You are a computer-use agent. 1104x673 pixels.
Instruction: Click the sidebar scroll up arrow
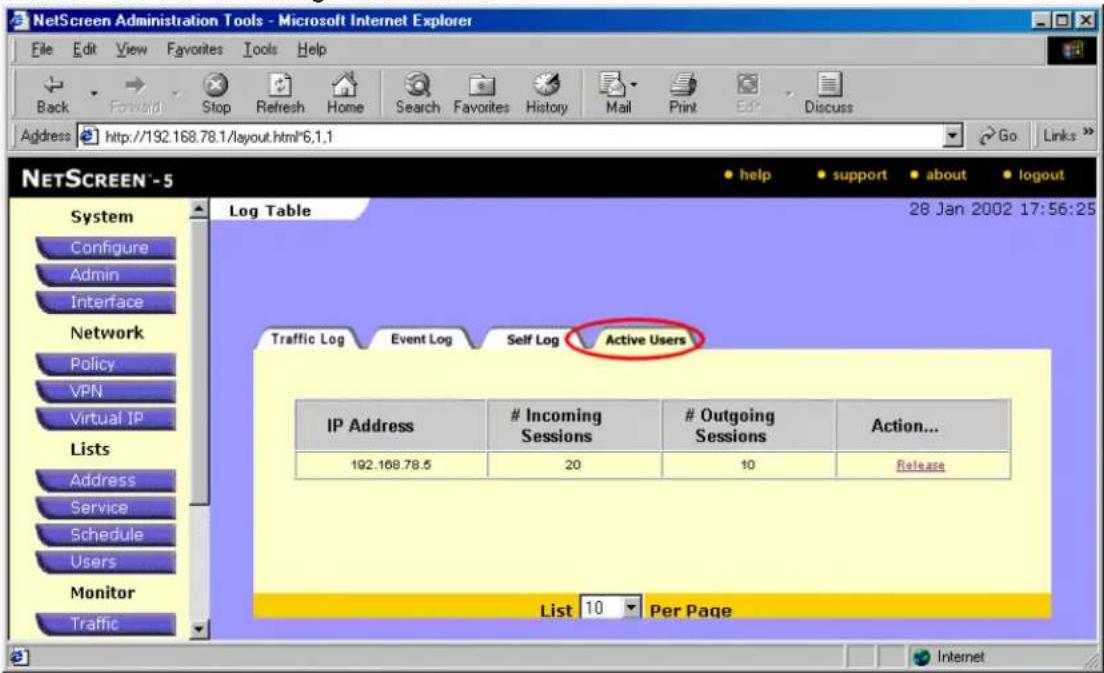[x=199, y=209]
